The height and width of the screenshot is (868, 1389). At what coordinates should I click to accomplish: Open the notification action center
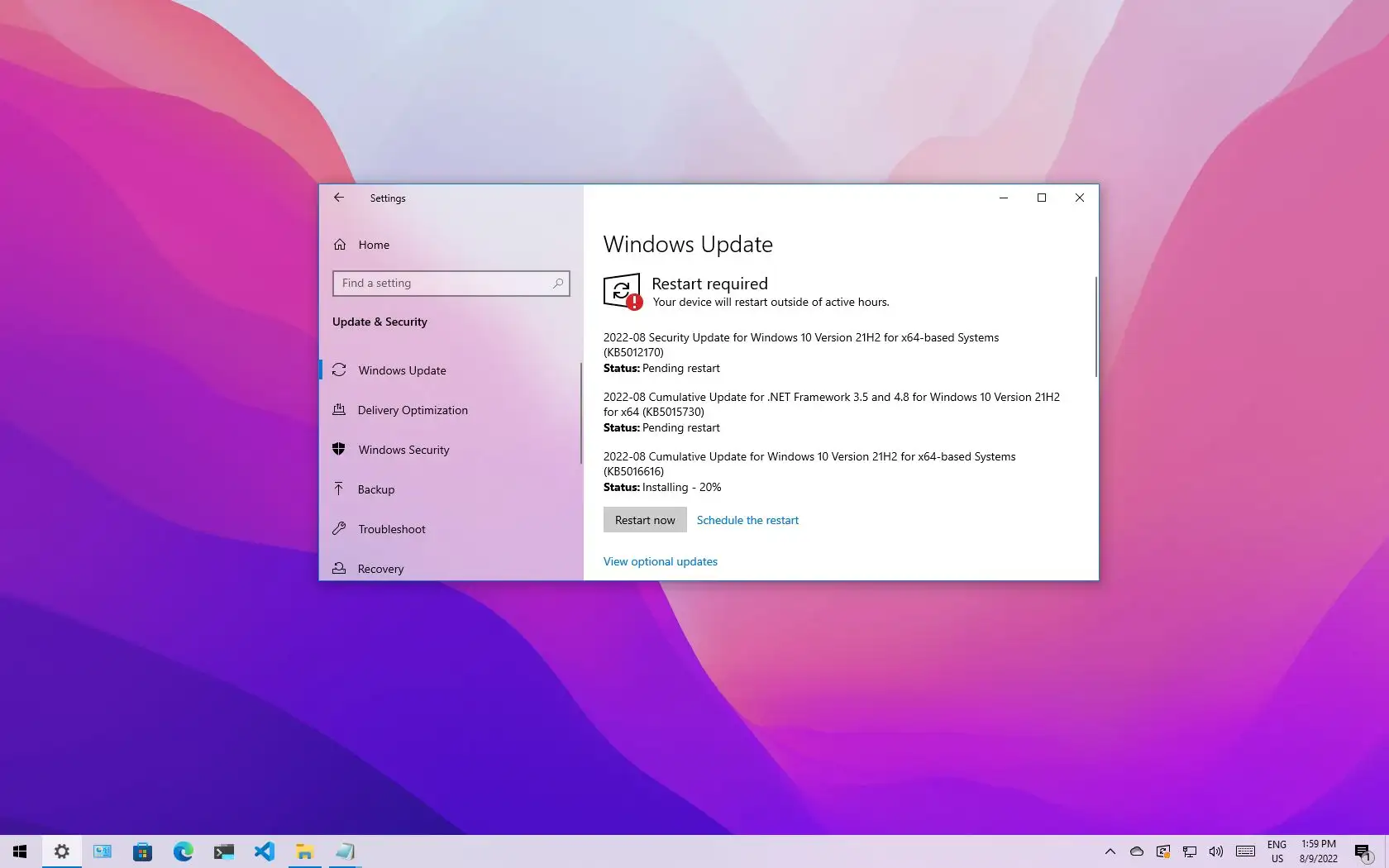1363,851
